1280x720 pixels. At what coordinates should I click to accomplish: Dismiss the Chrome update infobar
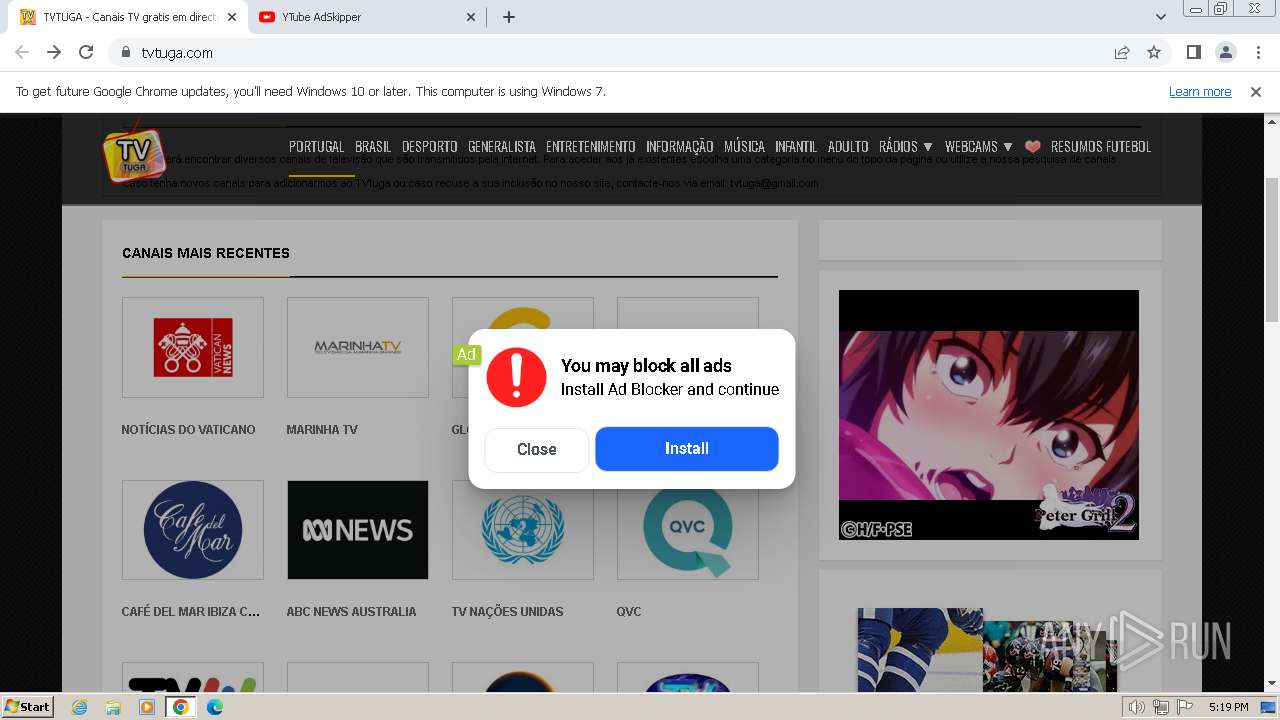pyautogui.click(x=1256, y=91)
